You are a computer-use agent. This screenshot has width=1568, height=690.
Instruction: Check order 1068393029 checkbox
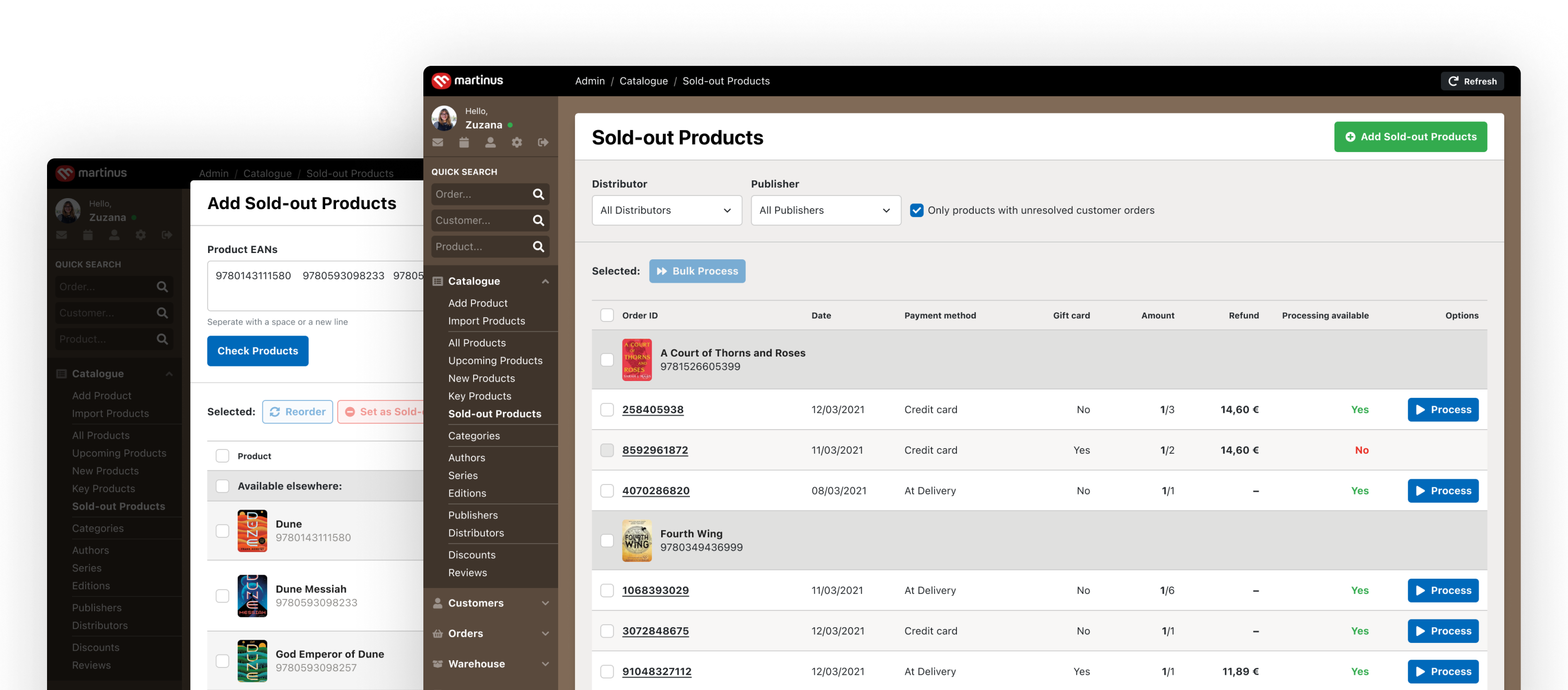[x=607, y=590]
